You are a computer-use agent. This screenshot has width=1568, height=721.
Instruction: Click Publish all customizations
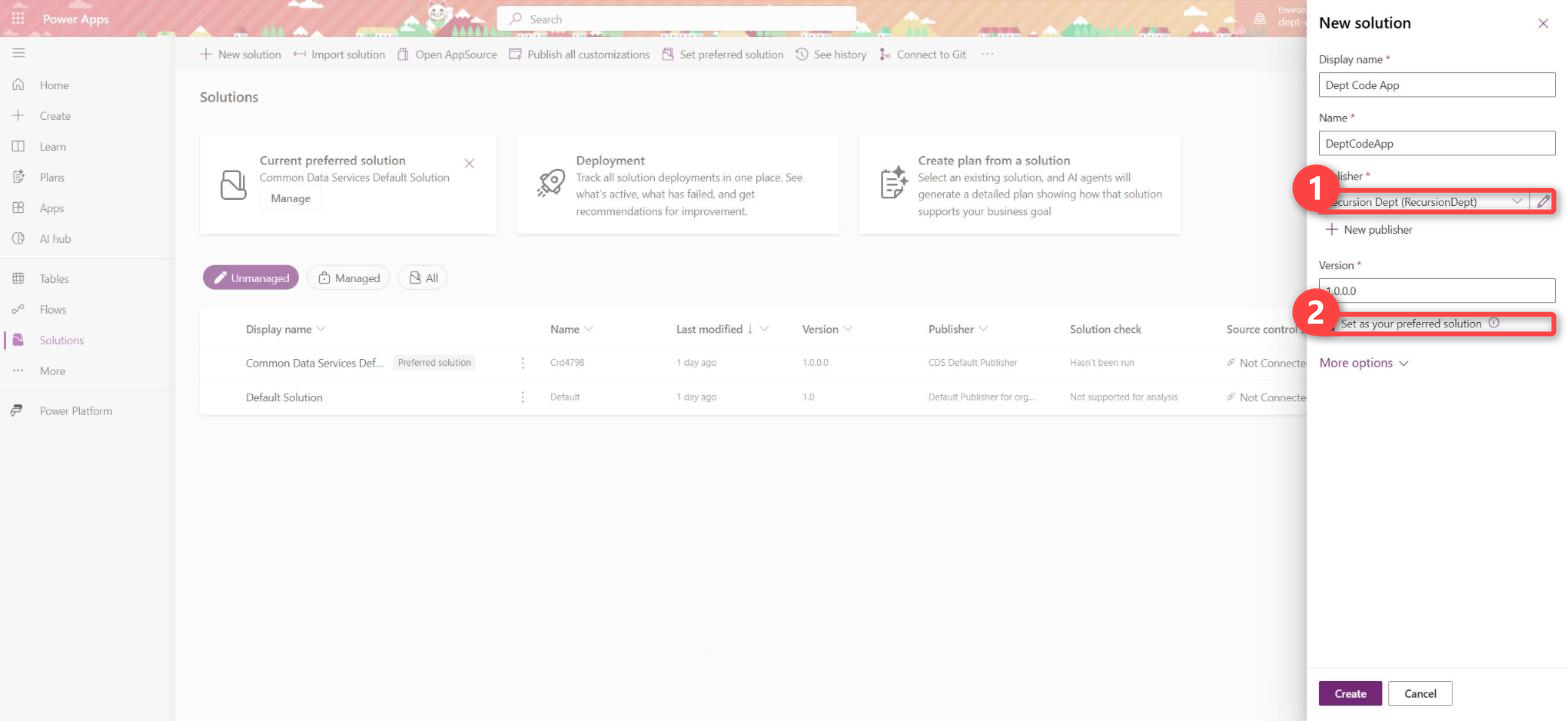[579, 55]
